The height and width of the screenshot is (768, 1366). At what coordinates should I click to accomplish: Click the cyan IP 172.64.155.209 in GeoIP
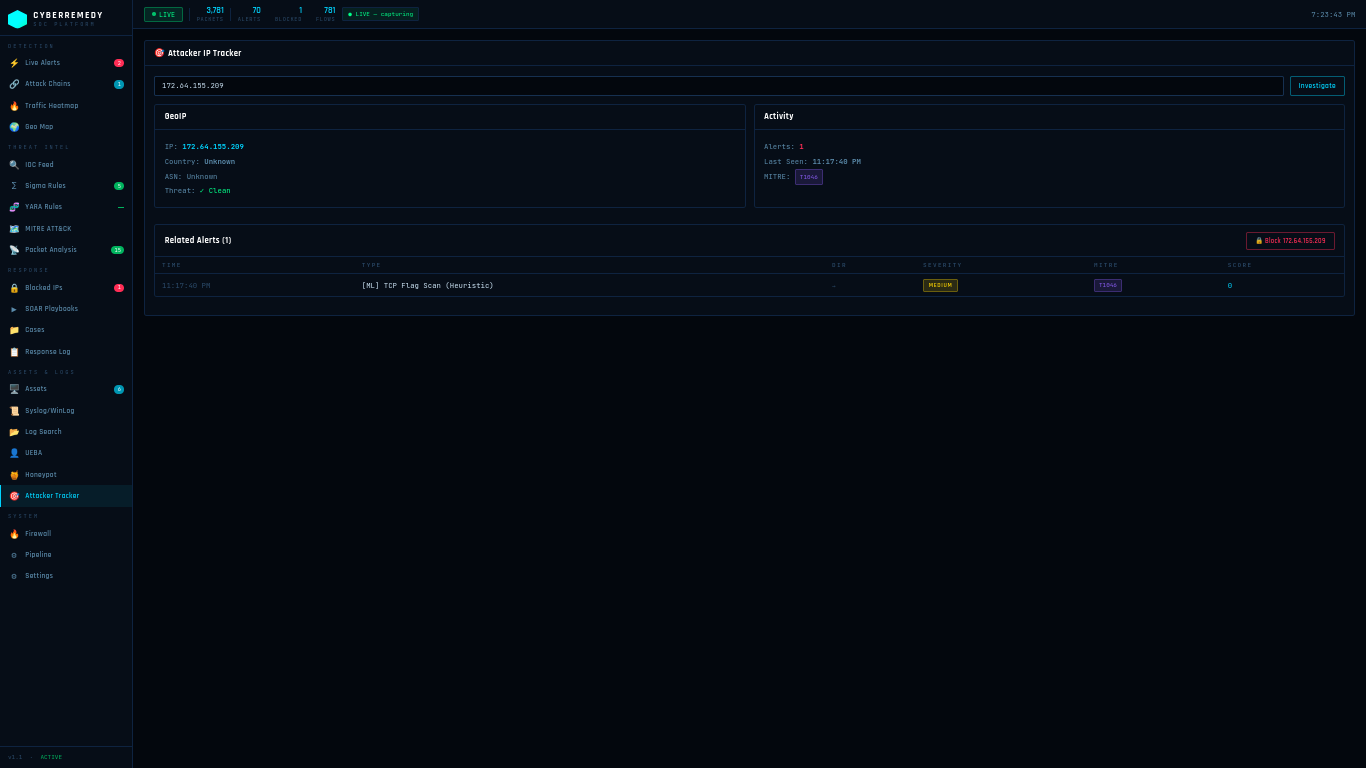[x=213, y=147]
